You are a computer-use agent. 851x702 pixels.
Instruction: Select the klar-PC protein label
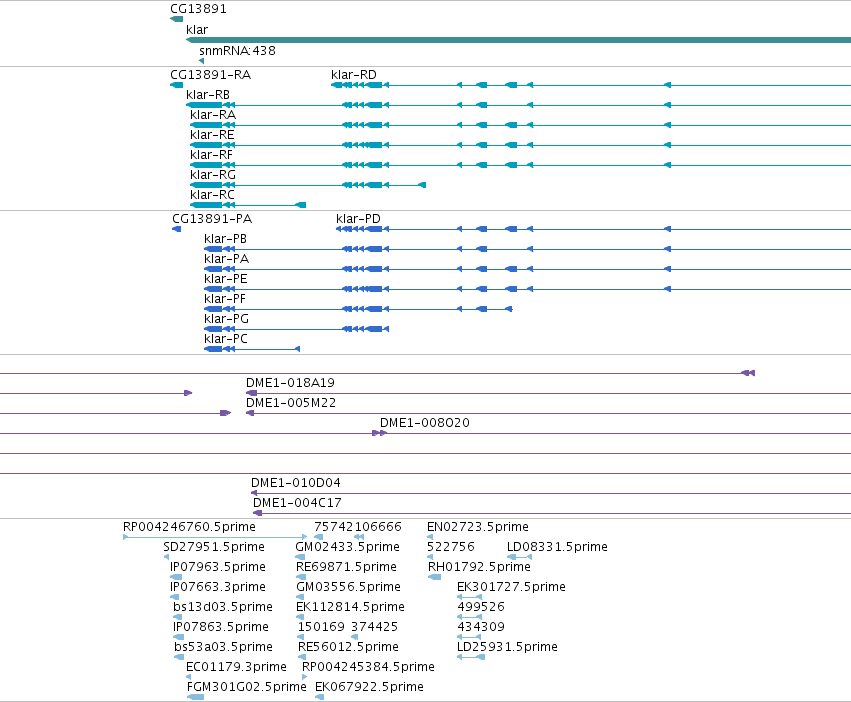[x=226, y=339]
